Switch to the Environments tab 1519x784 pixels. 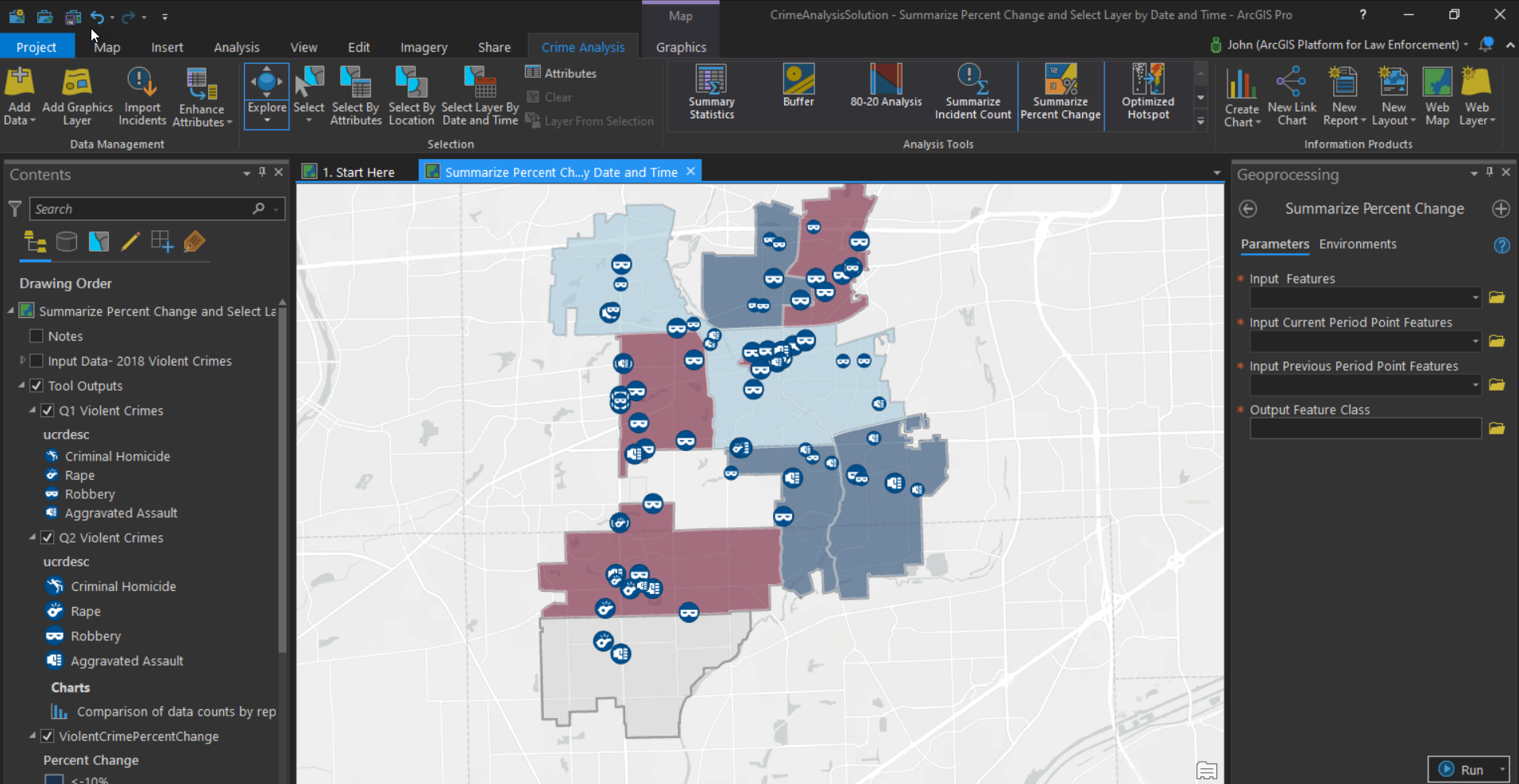click(1358, 244)
